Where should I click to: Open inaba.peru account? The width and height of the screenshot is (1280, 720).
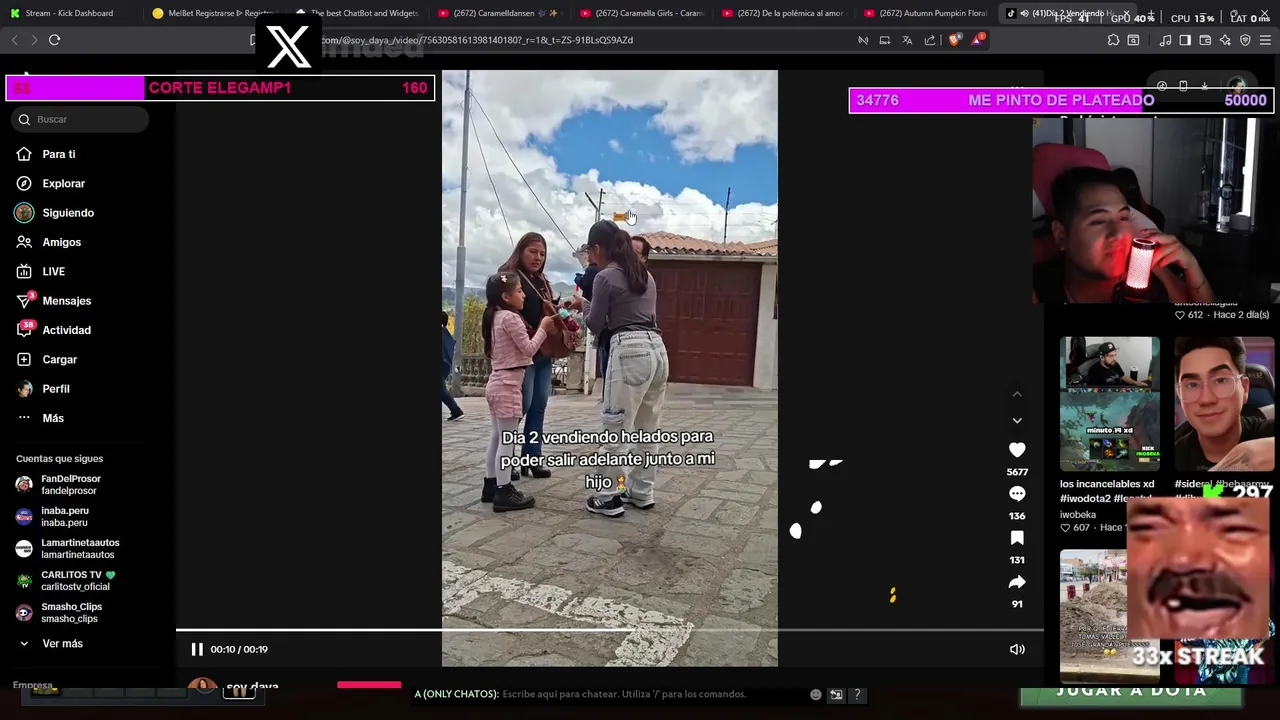point(64,517)
